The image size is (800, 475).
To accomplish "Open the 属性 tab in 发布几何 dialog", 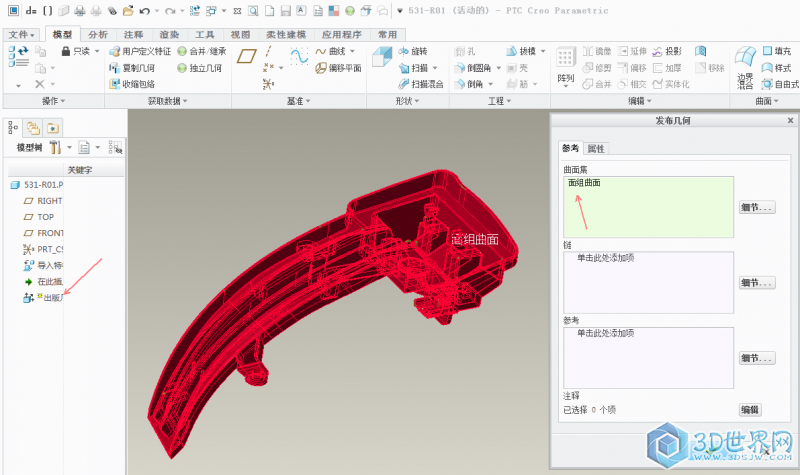I will tap(596, 148).
